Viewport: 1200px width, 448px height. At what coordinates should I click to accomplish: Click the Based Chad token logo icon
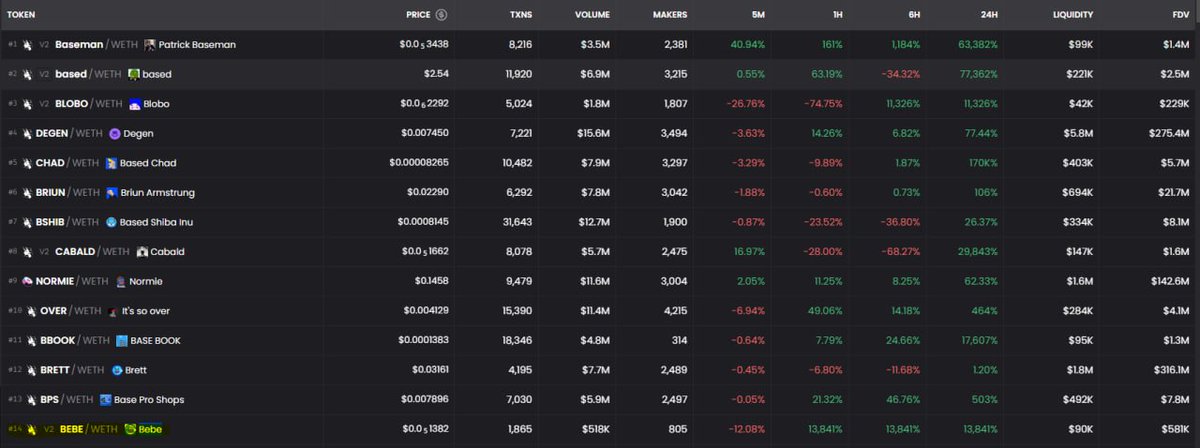pos(111,163)
